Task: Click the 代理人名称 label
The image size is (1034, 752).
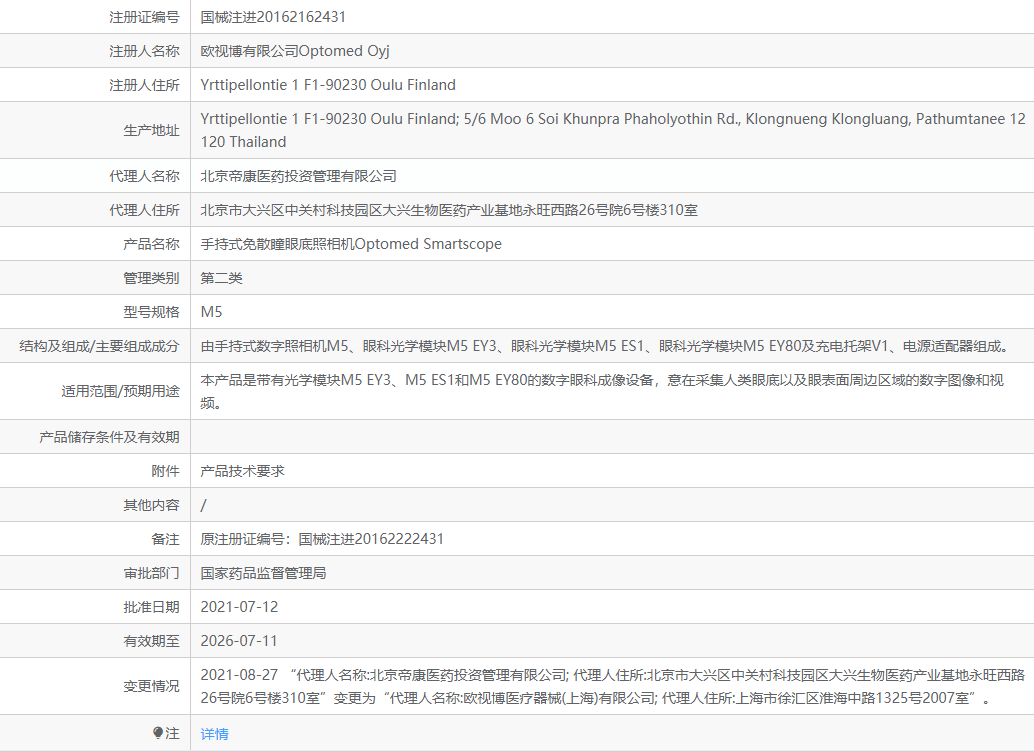Action: 144,176
